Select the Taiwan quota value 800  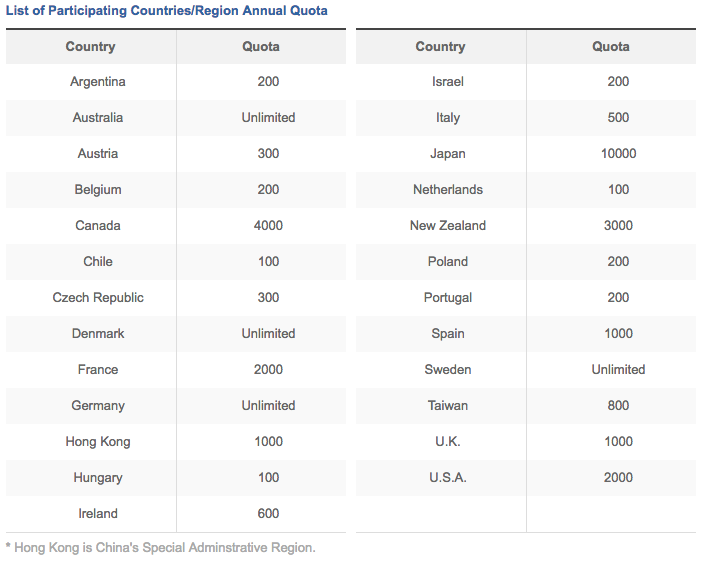pos(618,406)
